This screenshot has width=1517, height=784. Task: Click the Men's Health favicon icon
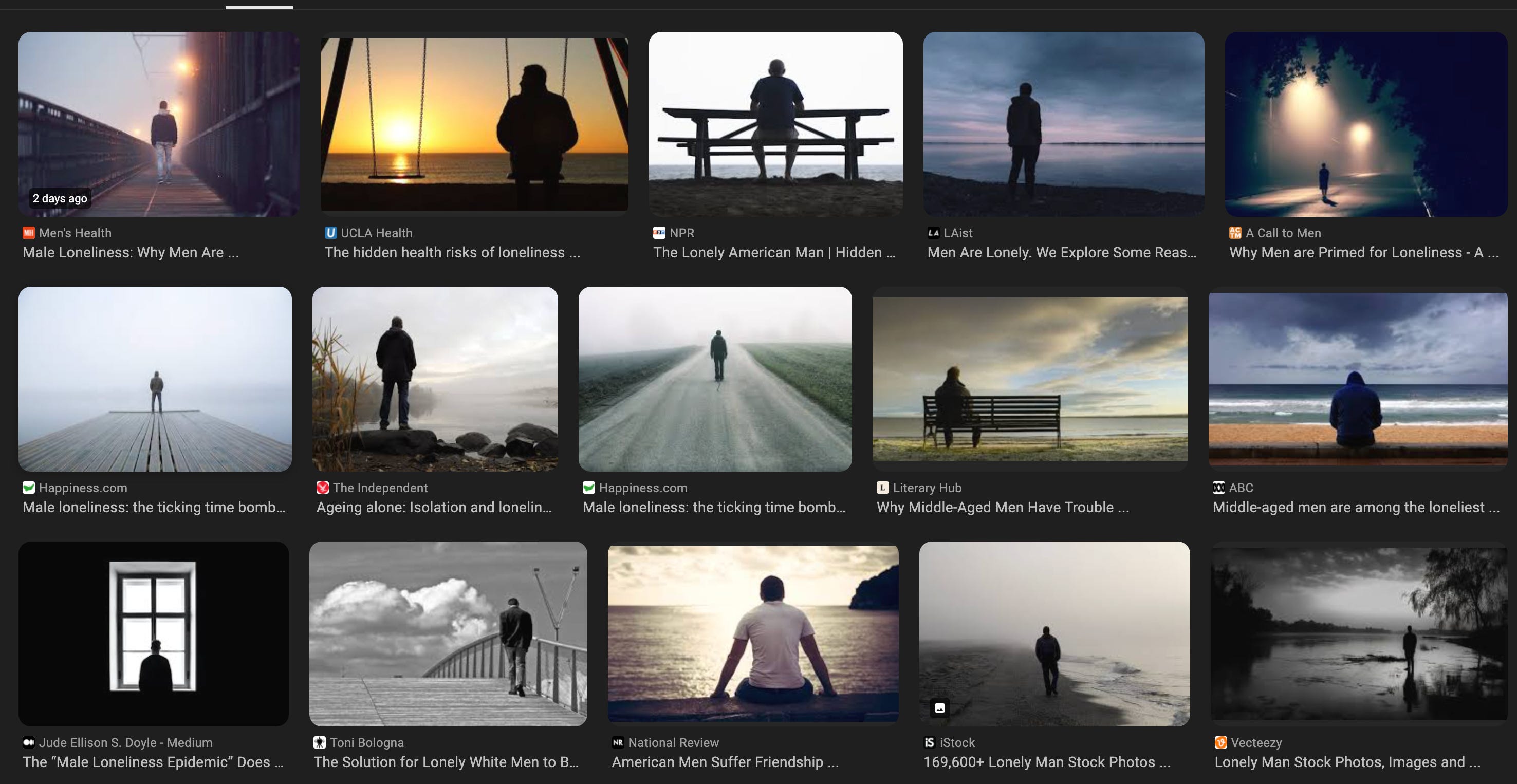point(28,233)
